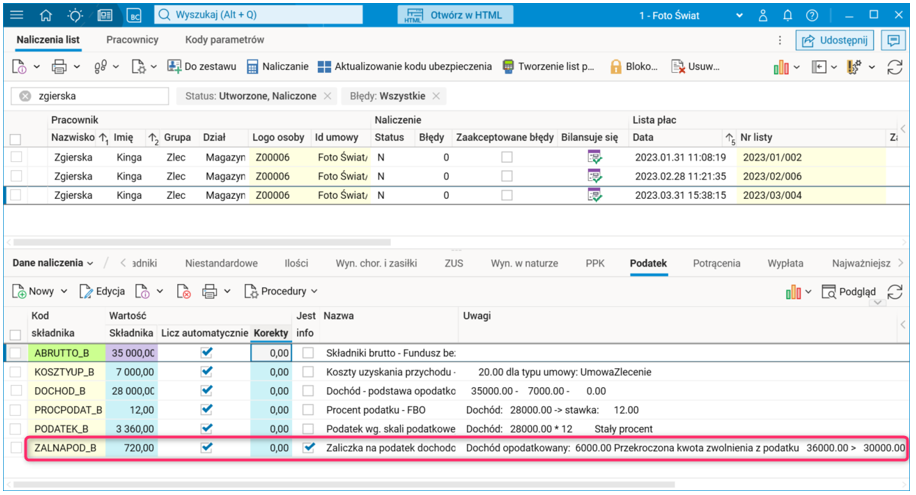Open the ZUS tab

point(454,263)
